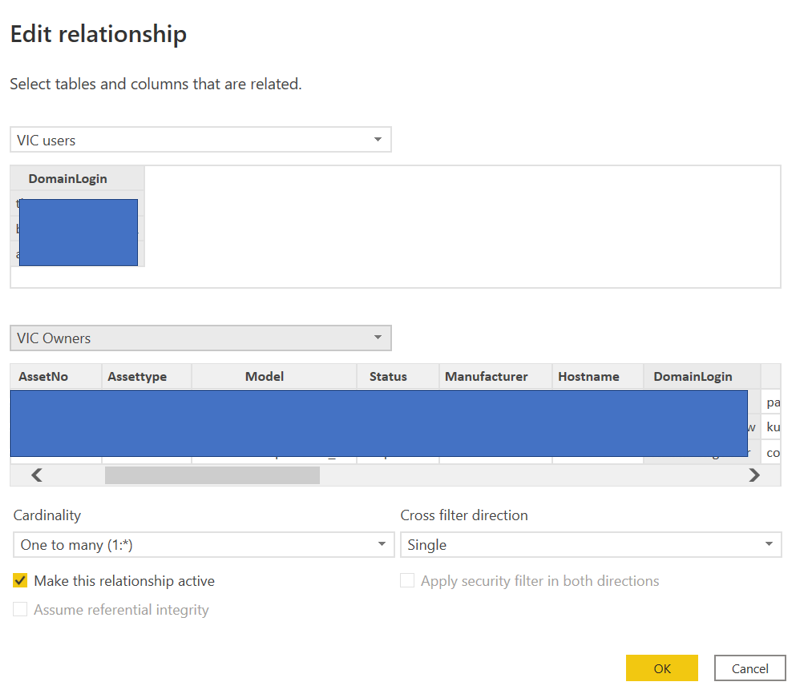Select the Assettype column header

[x=147, y=377]
